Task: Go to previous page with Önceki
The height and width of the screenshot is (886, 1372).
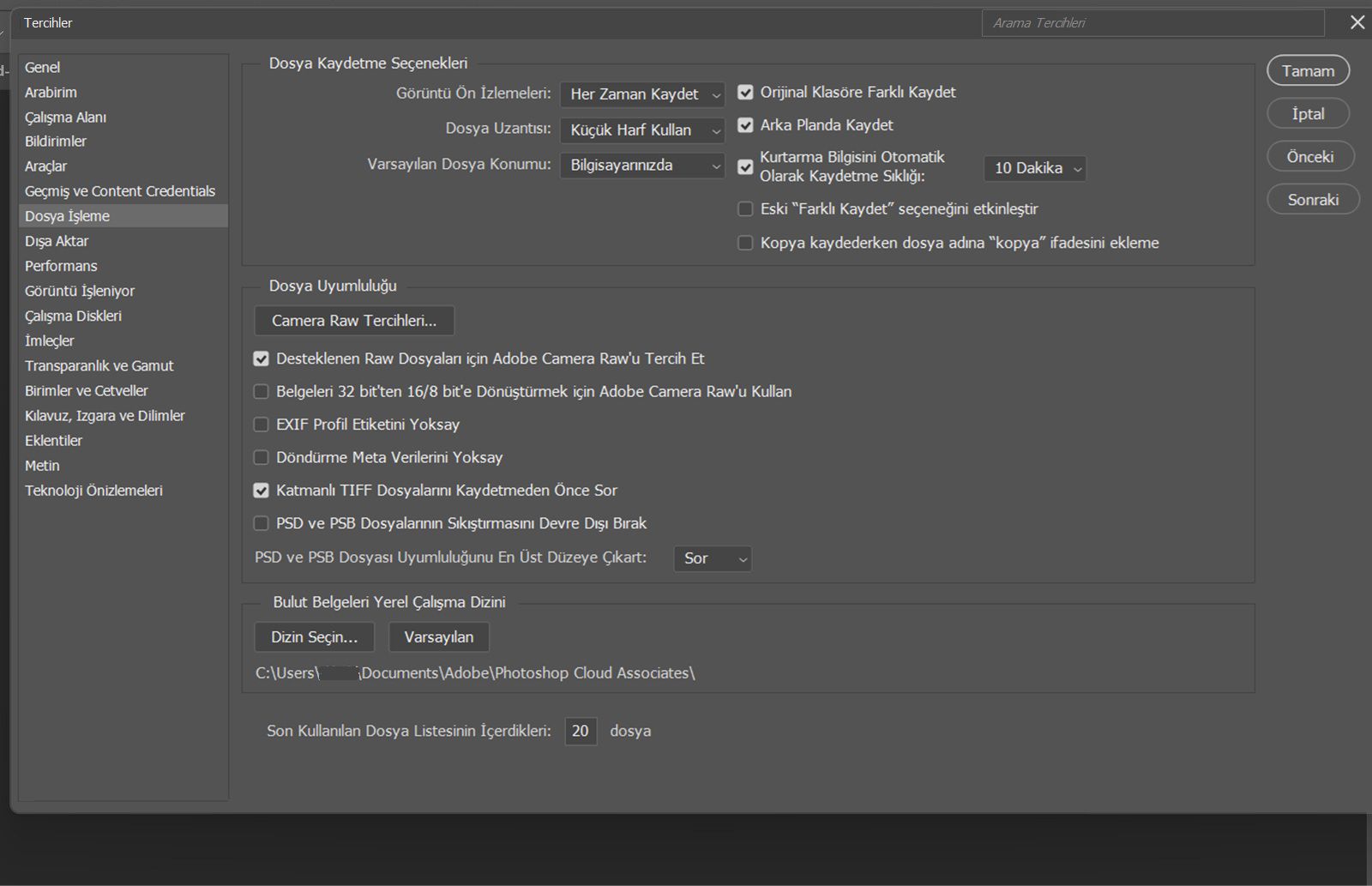Action: (x=1310, y=157)
